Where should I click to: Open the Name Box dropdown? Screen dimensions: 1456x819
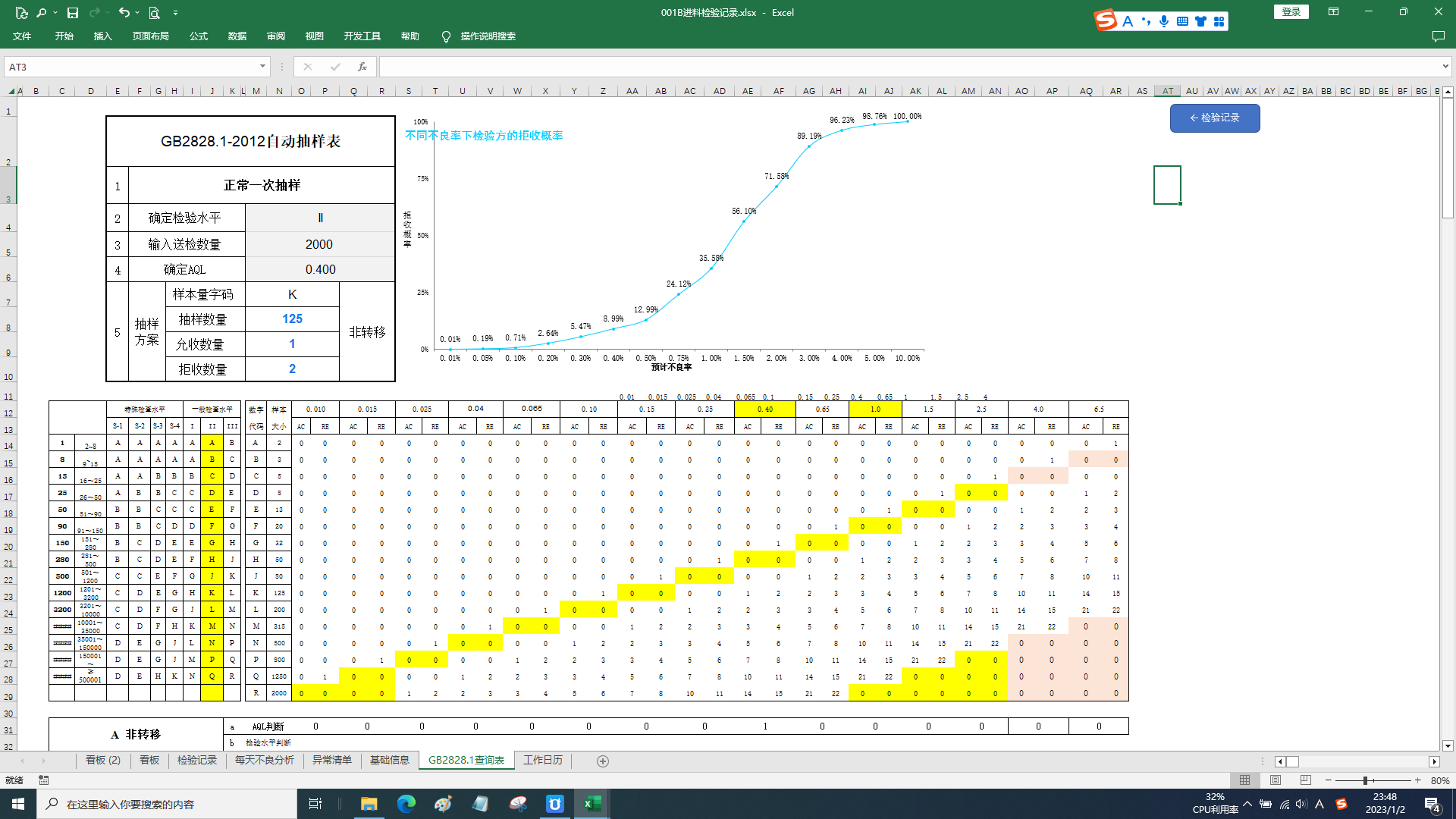(x=262, y=67)
